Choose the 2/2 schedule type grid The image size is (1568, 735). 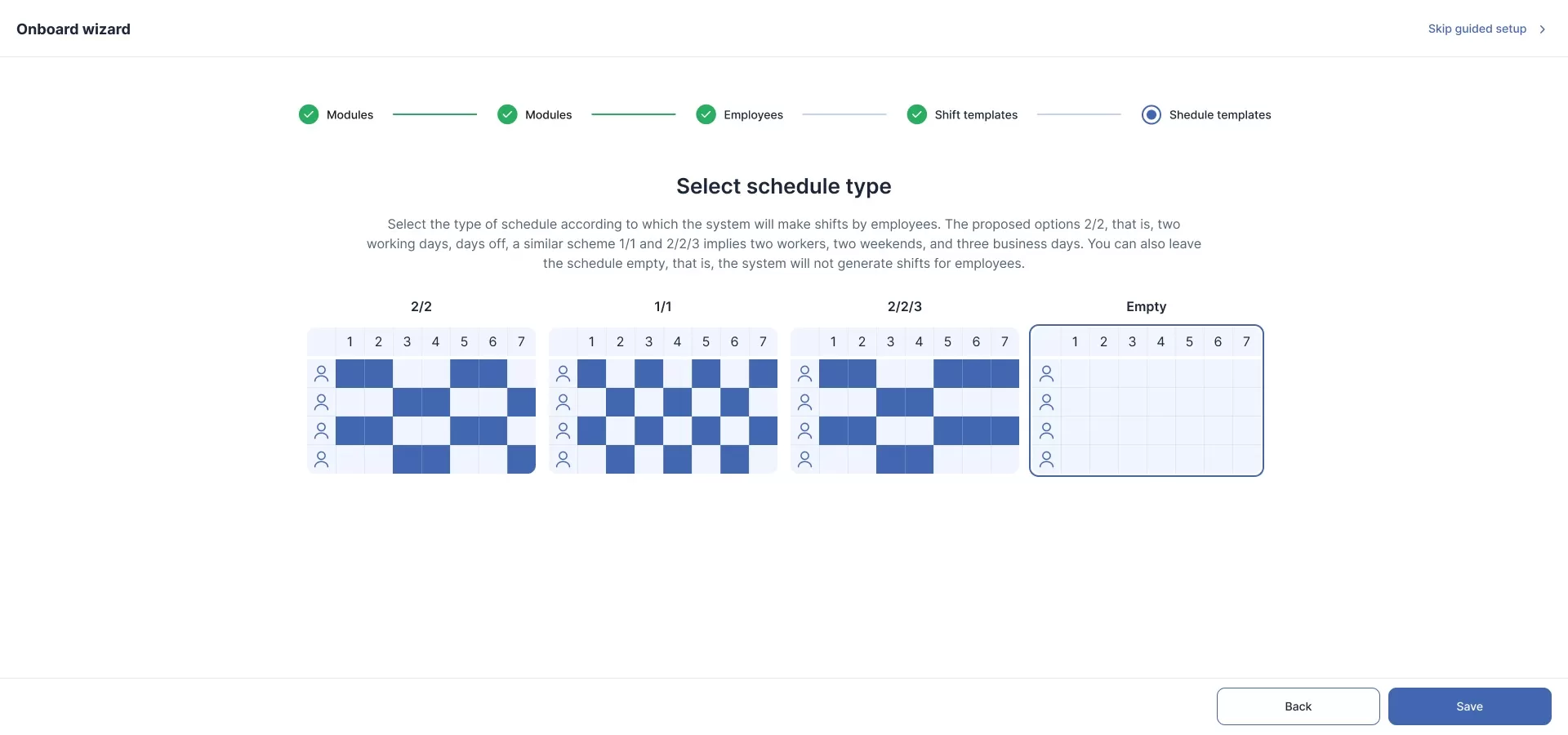421,400
